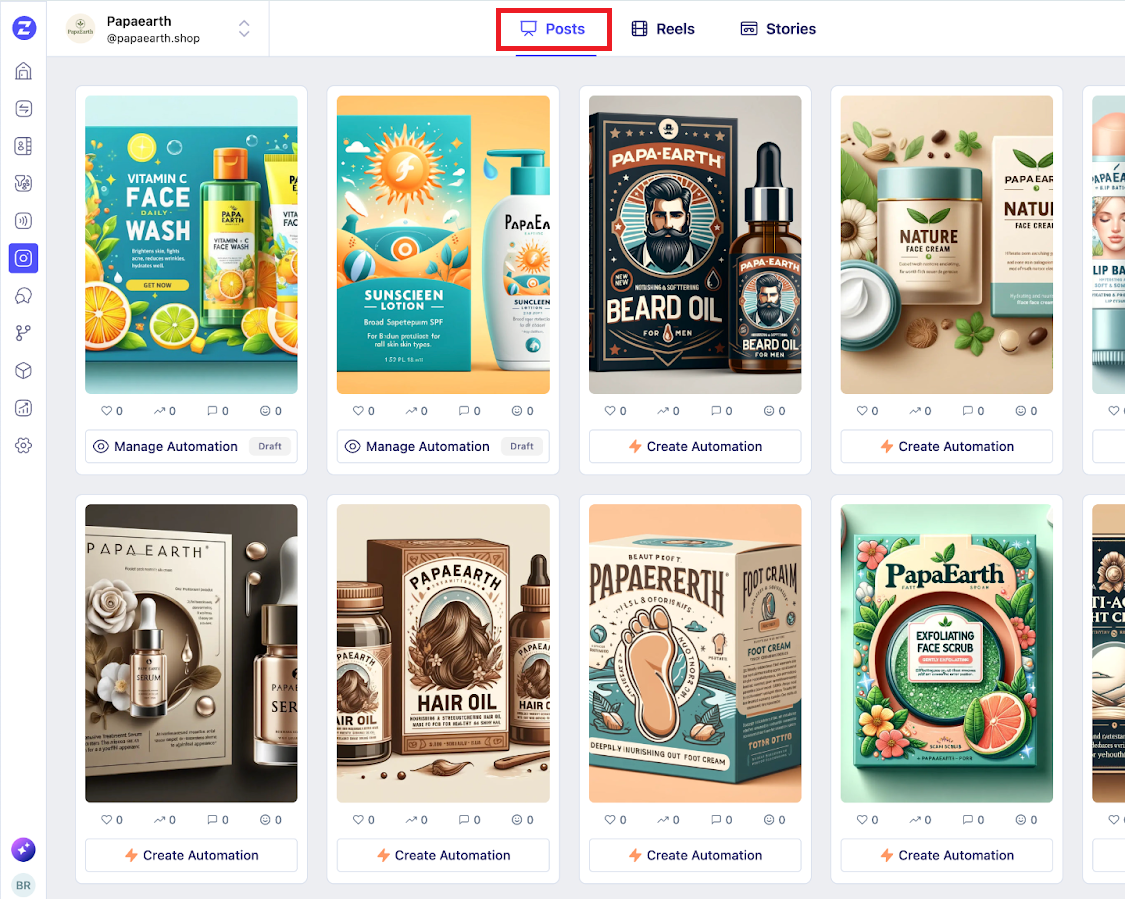Switch to the Stories tab

(778, 29)
